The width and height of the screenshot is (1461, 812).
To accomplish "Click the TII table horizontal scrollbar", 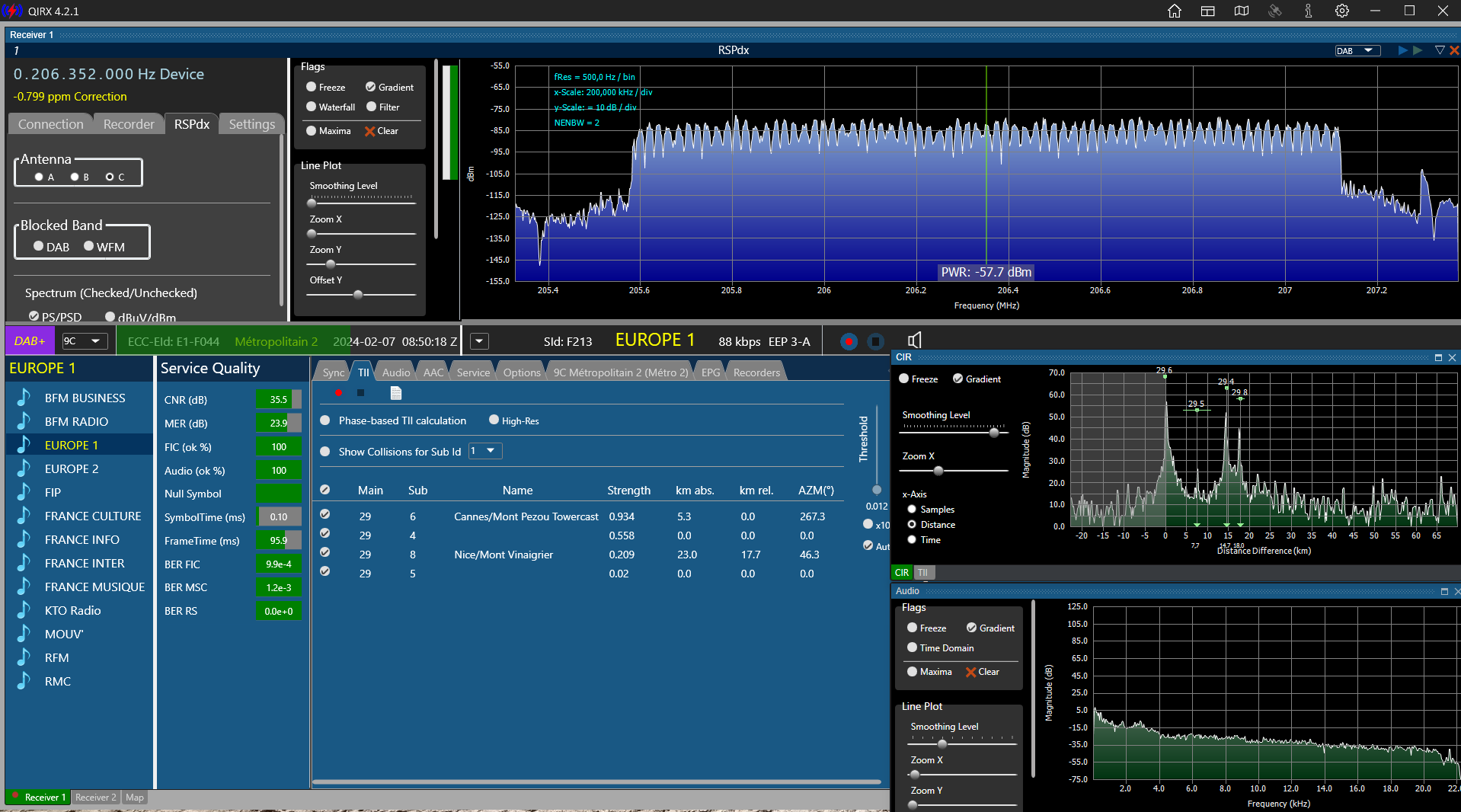I will pos(596,782).
